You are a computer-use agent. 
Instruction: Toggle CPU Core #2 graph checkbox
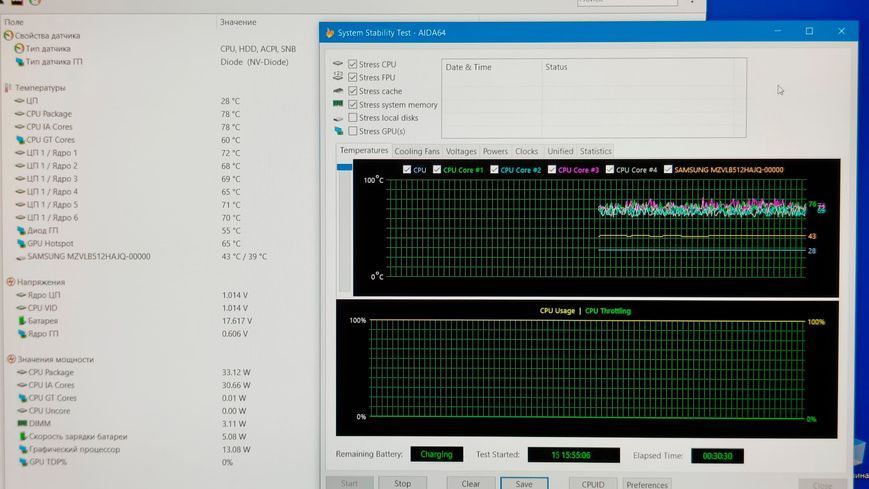click(x=494, y=170)
